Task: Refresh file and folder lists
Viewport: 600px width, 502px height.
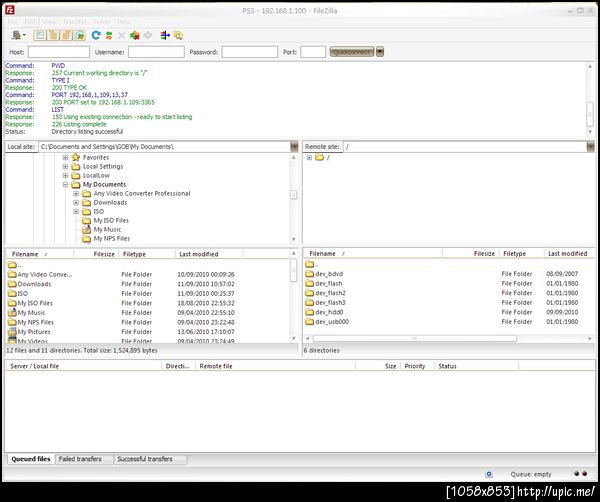Action: pyautogui.click(x=96, y=35)
